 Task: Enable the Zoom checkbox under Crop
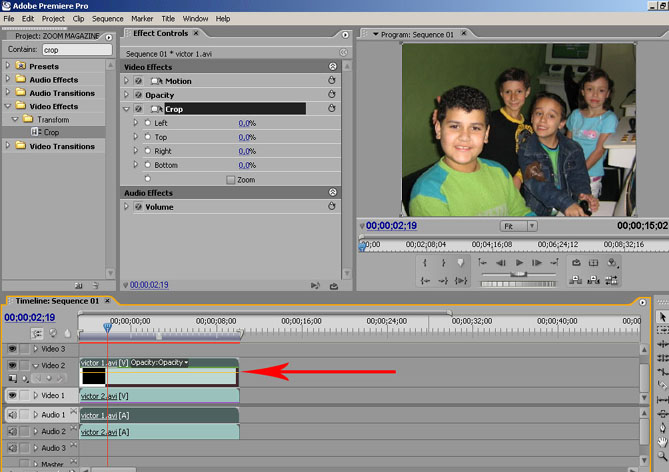coord(231,180)
